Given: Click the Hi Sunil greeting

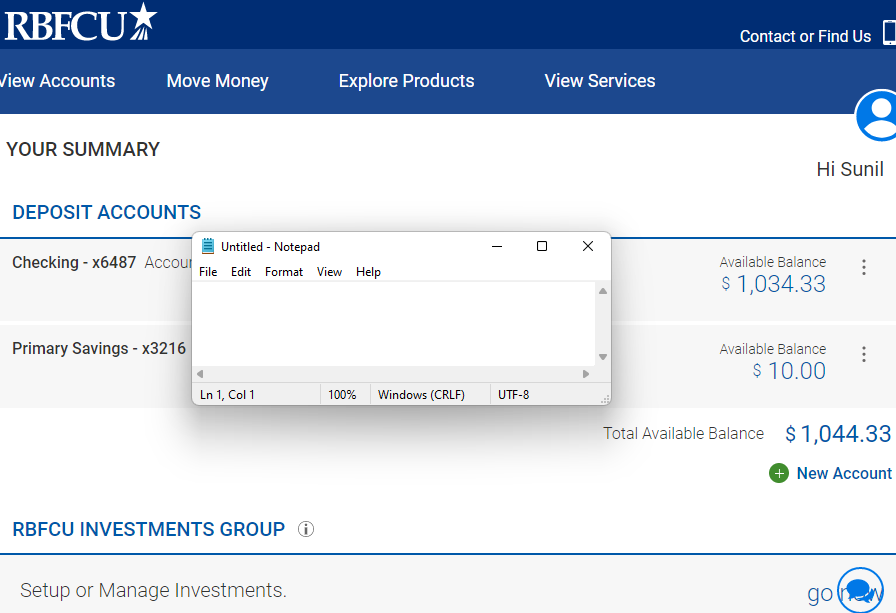Looking at the screenshot, I should 850,169.
